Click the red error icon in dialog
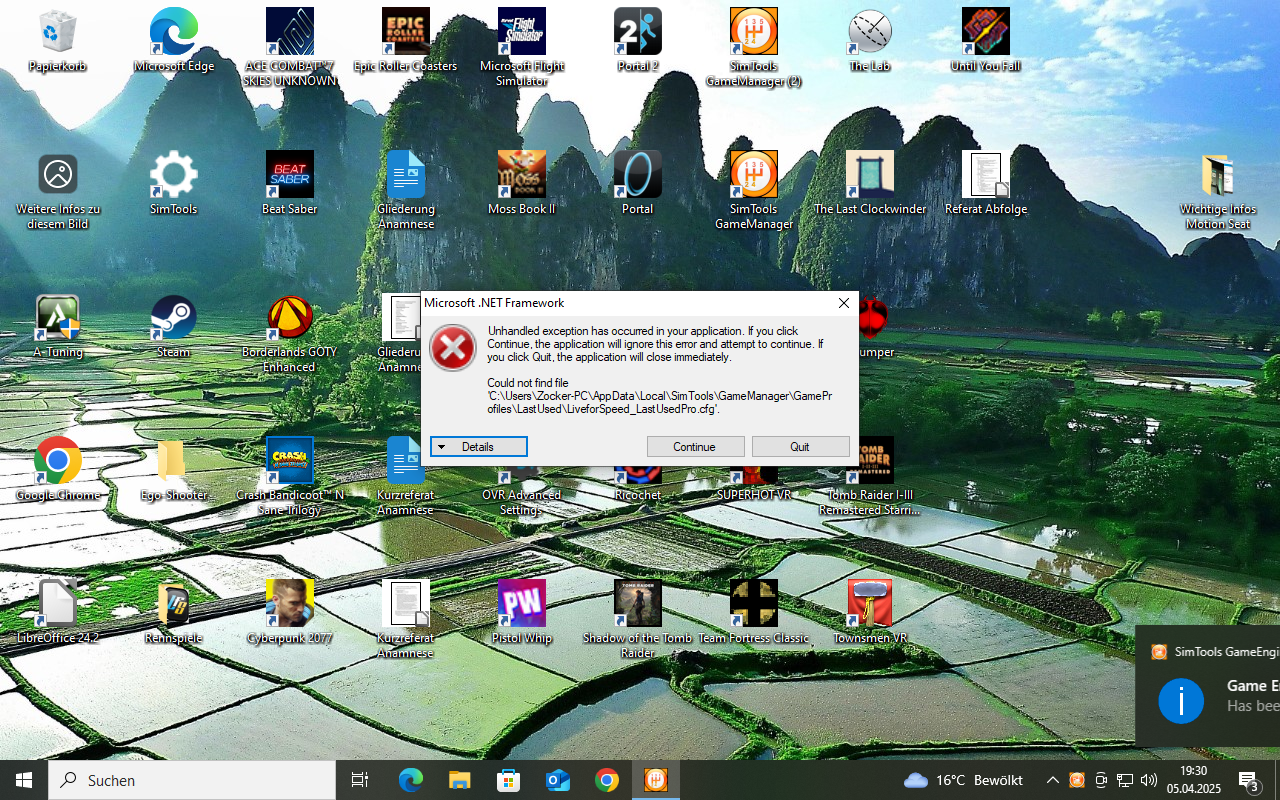 (x=453, y=349)
